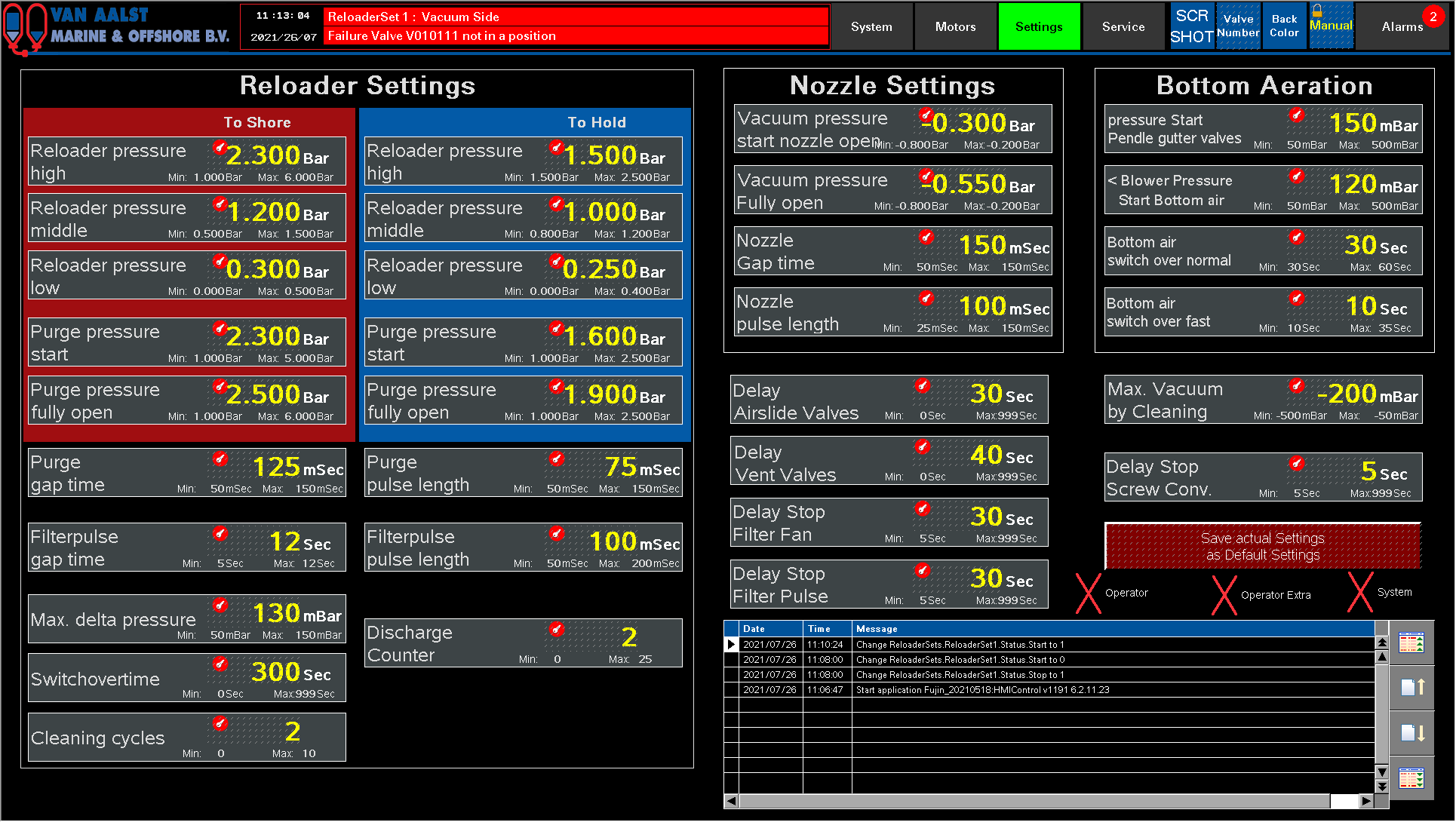Image resolution: width=1456 pixels, height=822 pixels.
Task: Click the SCR SHOT screenshot button
Action: click(x=1191, y=26)
